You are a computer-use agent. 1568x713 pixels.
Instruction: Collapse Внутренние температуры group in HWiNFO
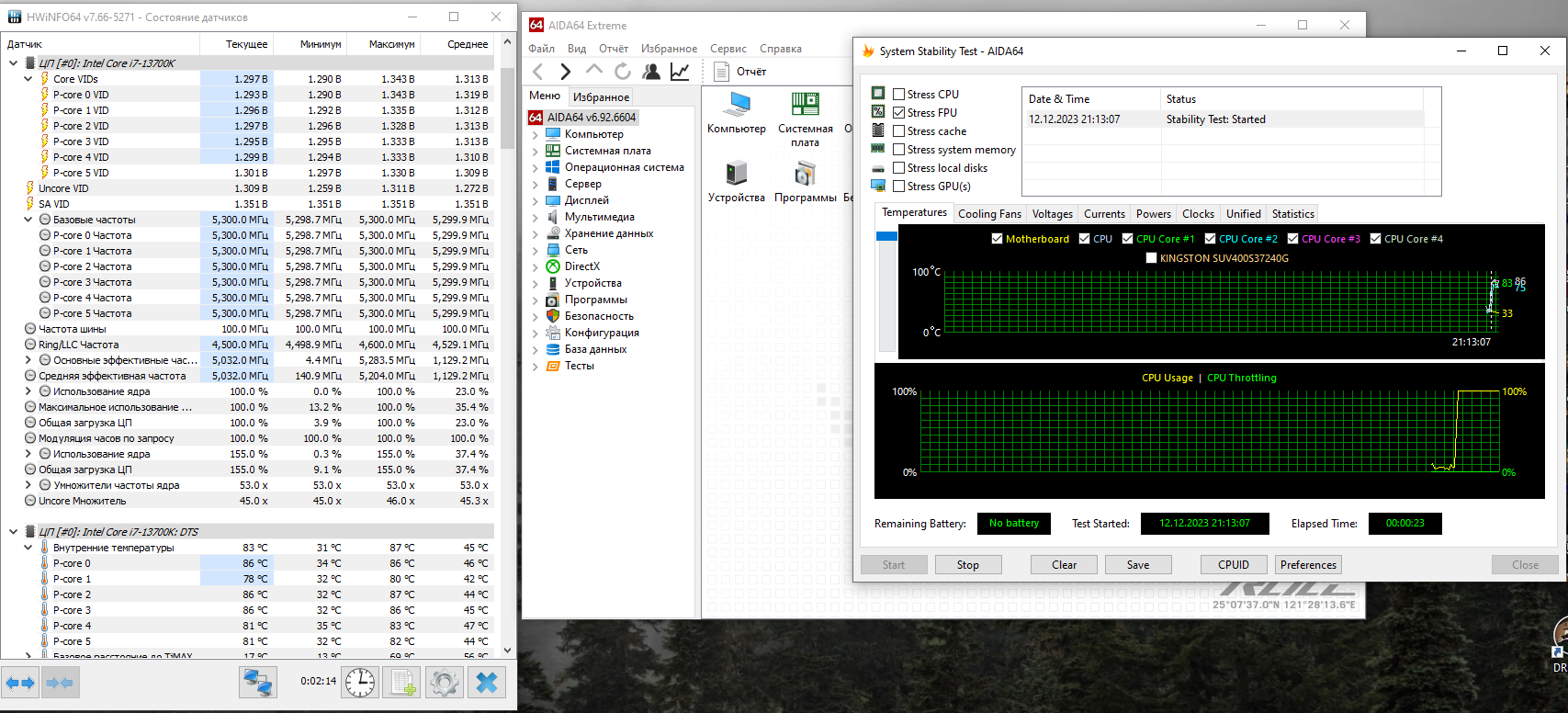[x=28, y=548]
